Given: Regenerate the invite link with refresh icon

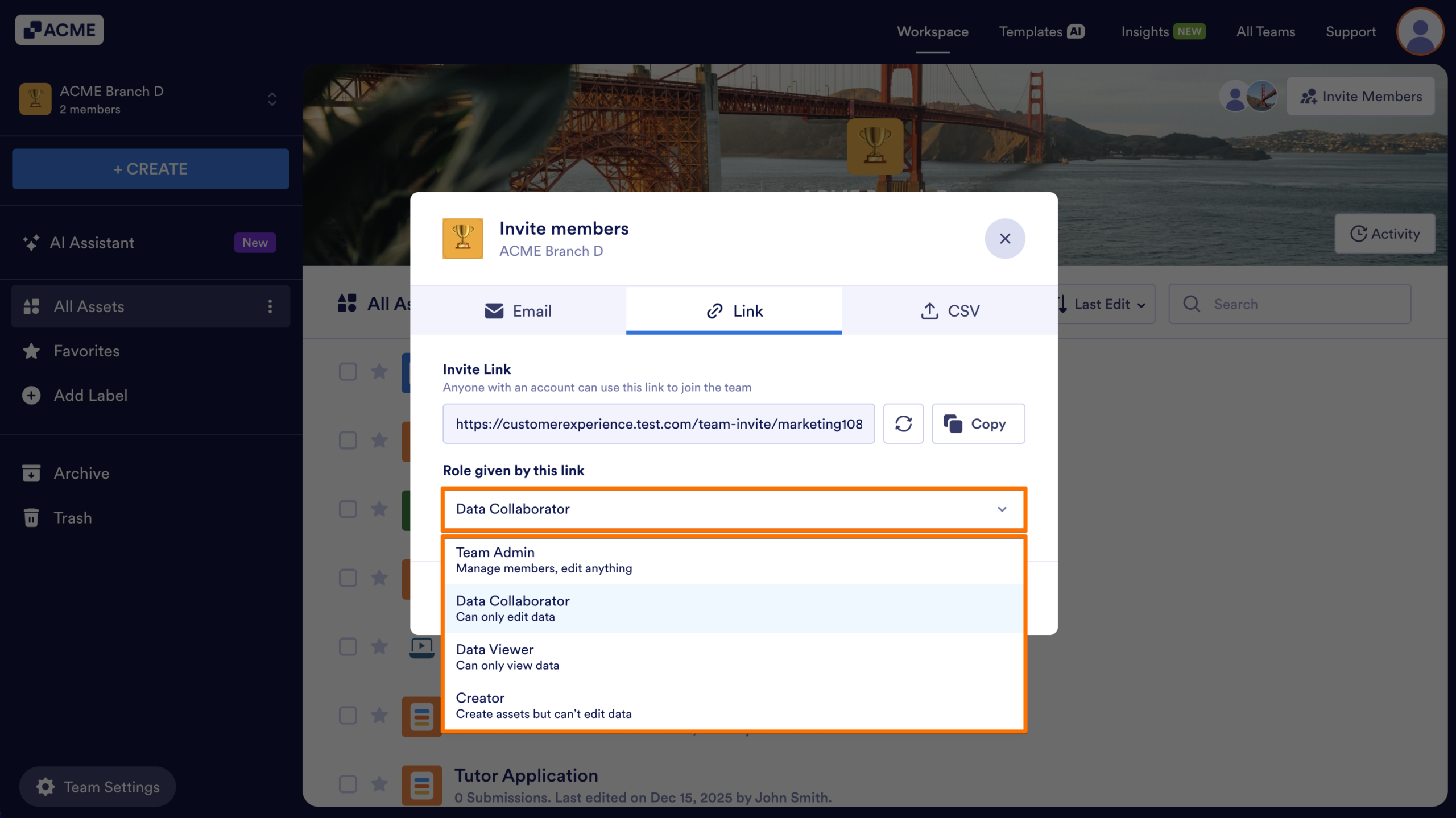Looking at the screenshot, I should click(903, 423).
